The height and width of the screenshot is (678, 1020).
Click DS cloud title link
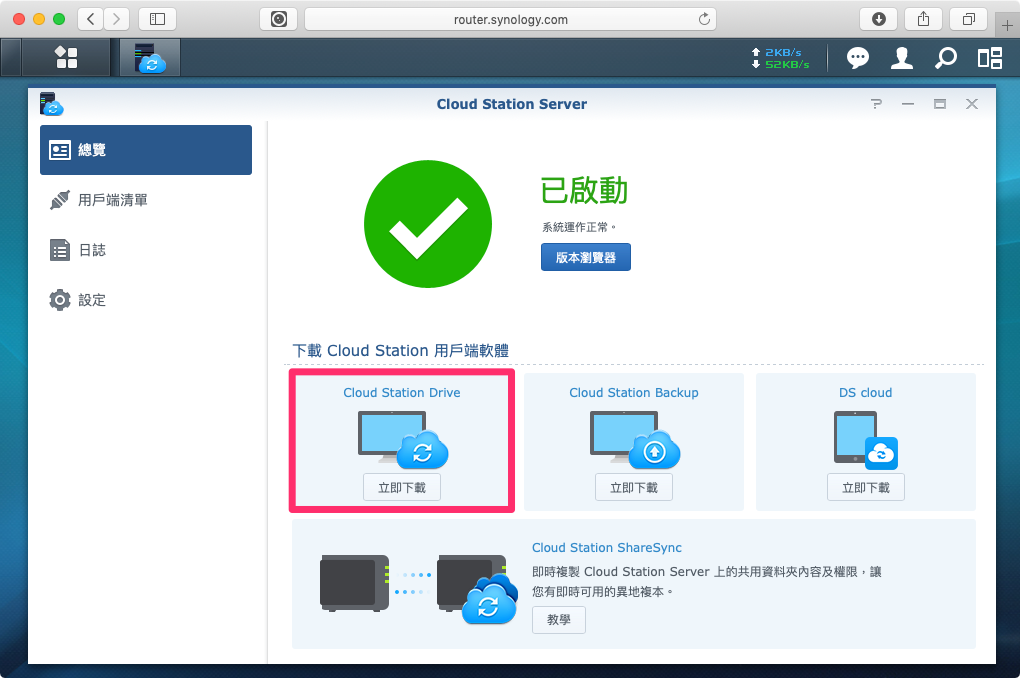pyautogui.click(x=865, y=392)
